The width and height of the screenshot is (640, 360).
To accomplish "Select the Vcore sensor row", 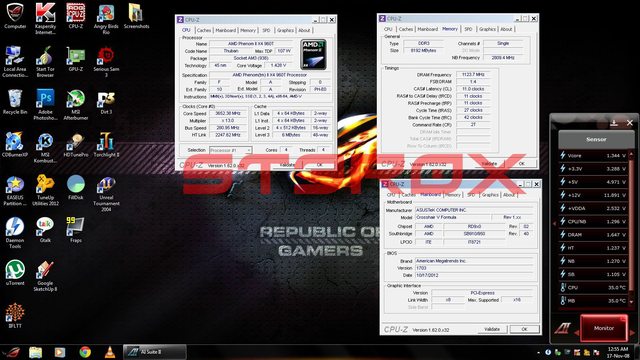I will tap(593, 156).
